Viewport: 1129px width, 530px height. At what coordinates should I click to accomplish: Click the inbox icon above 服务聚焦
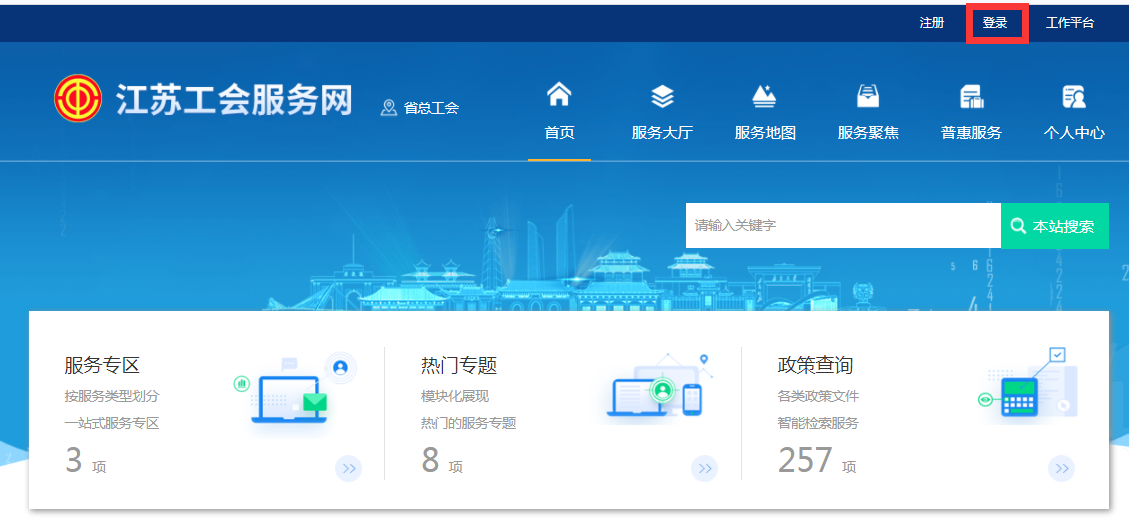pyautogui.click(x=868, y=96)
